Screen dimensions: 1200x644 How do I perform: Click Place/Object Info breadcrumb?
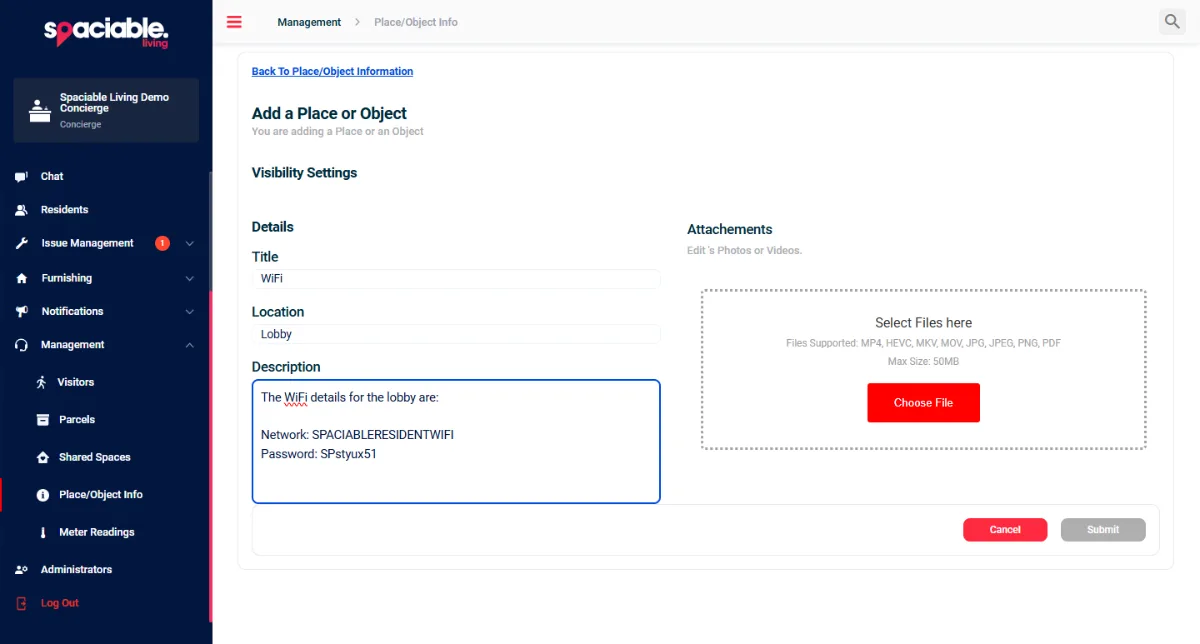click(416, 22)
